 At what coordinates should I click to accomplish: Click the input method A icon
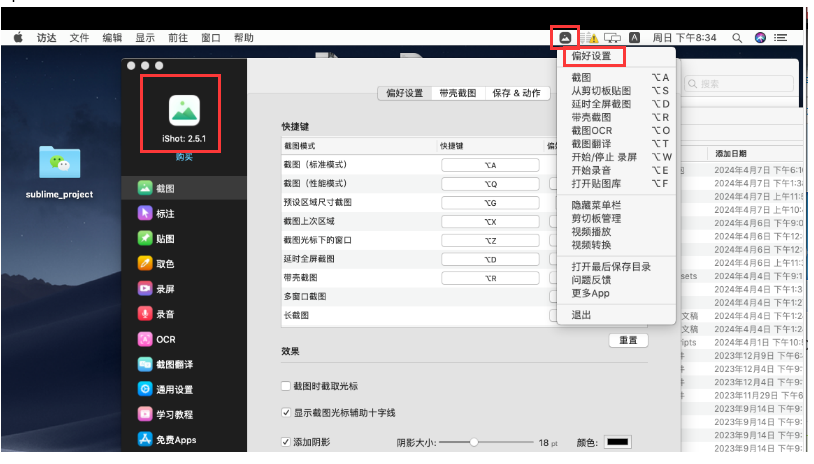634,37
